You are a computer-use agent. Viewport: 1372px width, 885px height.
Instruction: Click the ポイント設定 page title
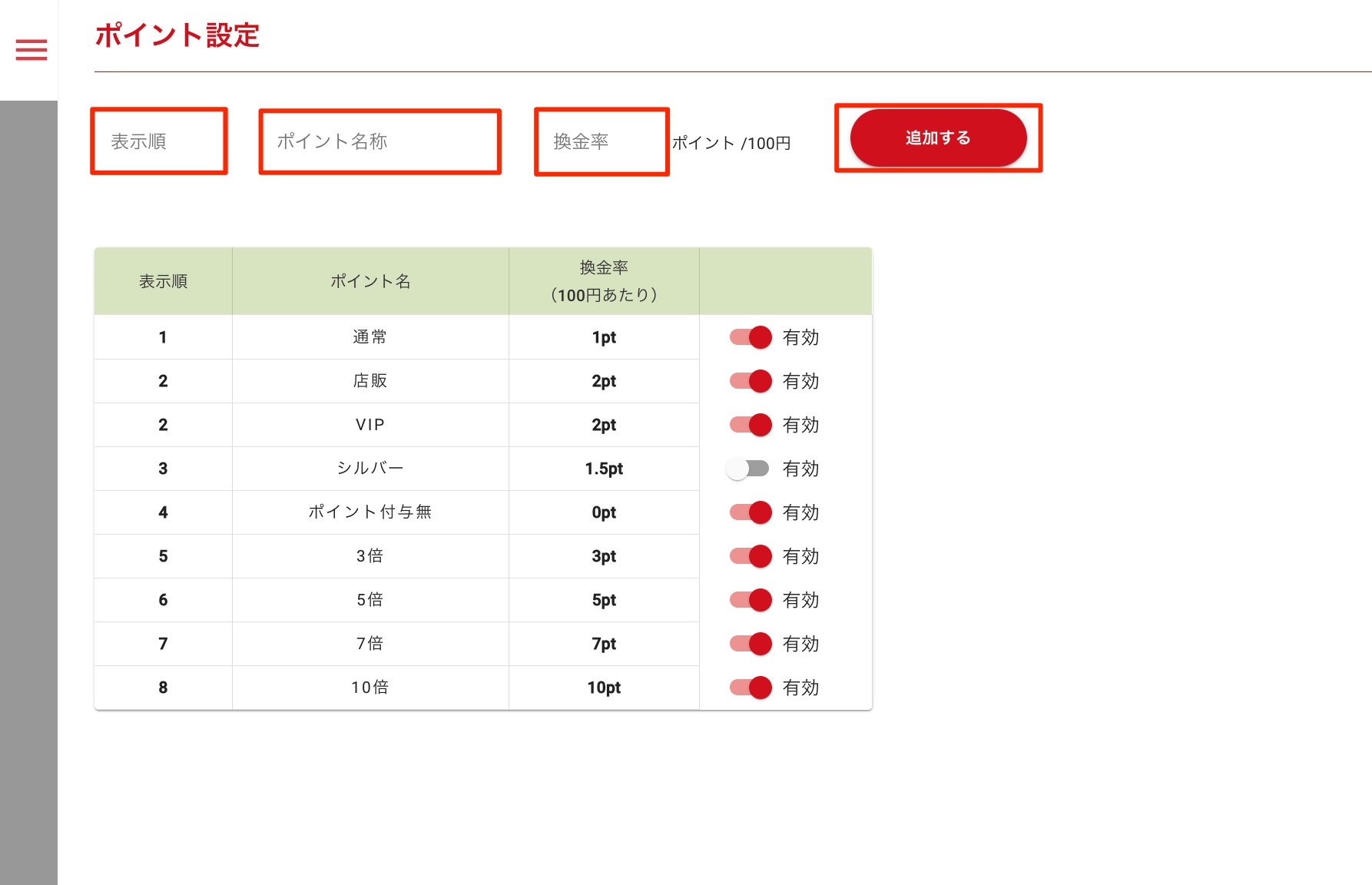[x=177, y=35]
